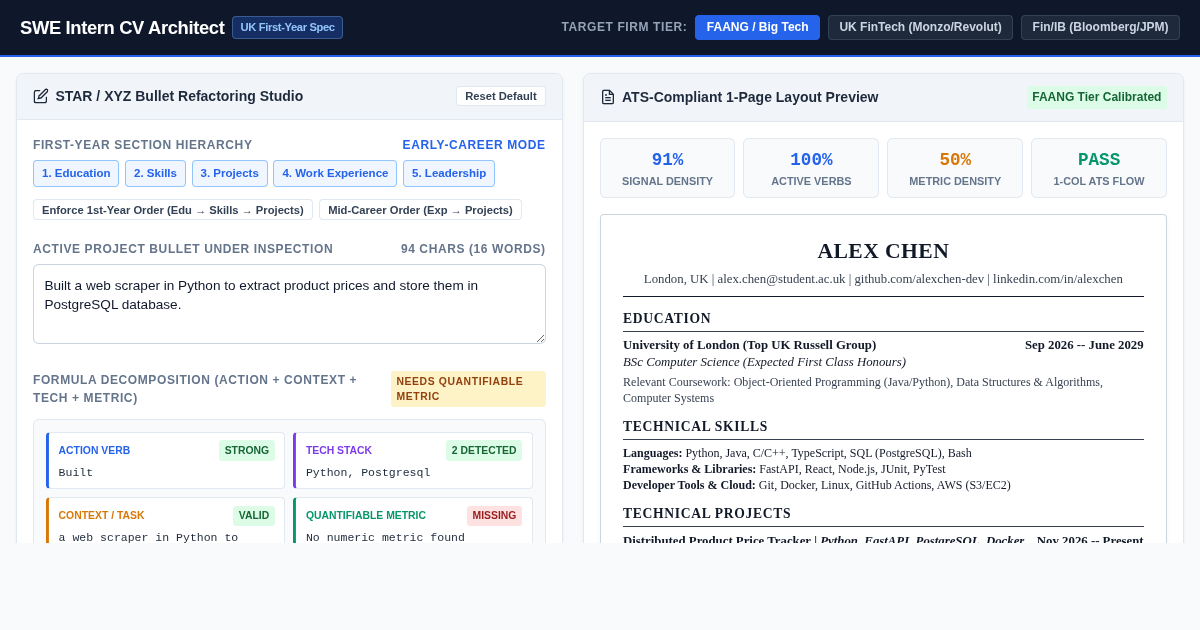Screen dimensions: 1200x630
Task: Click the pencil edit icon beside STAR / XYZ title
Action: (41, 96)
